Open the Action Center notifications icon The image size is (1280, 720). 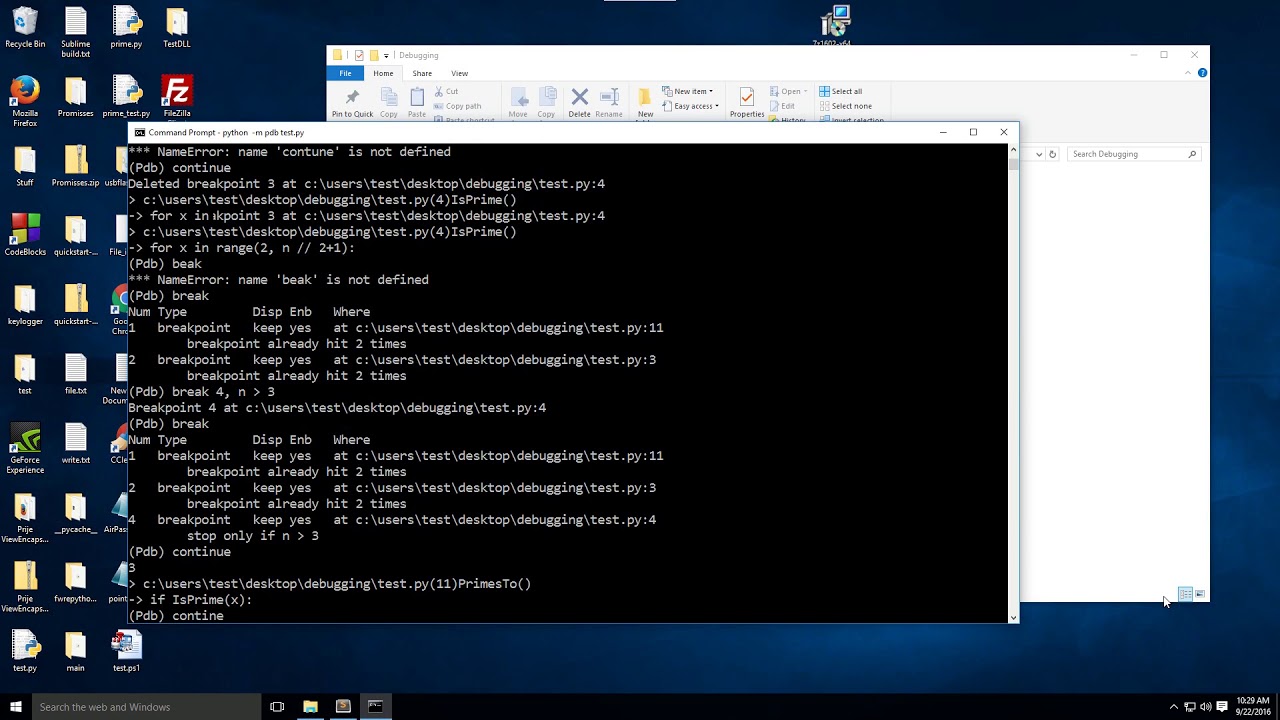click(x=1222, y=707)
